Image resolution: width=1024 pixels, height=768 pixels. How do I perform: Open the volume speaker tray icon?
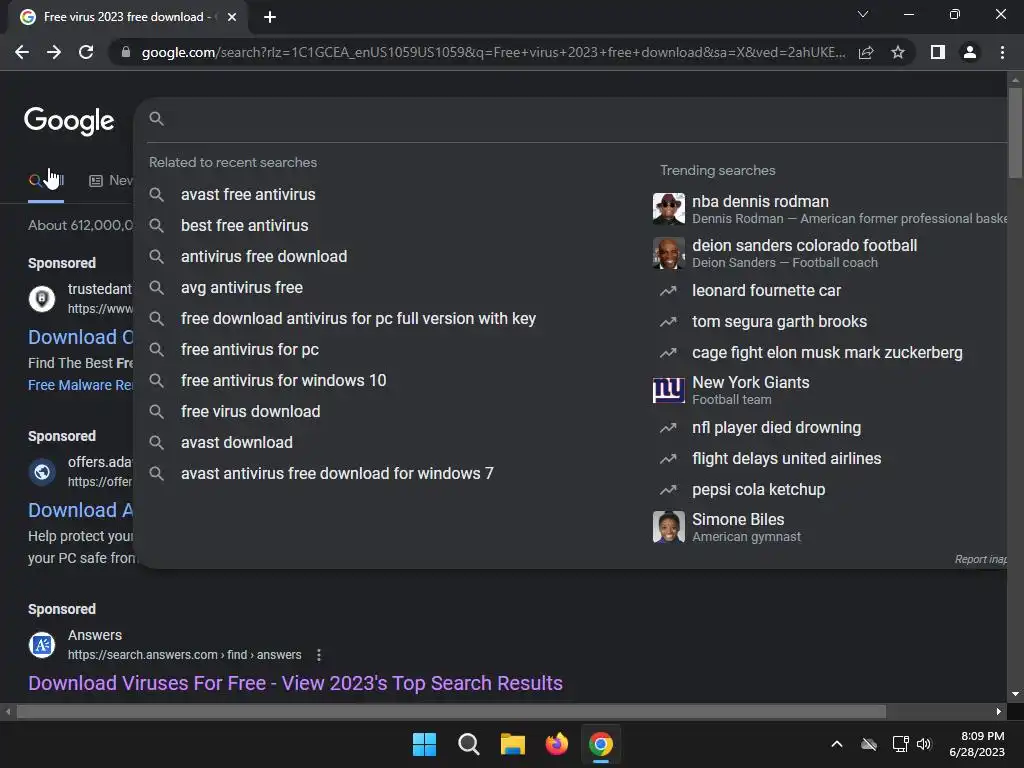(x=924, y=744)
